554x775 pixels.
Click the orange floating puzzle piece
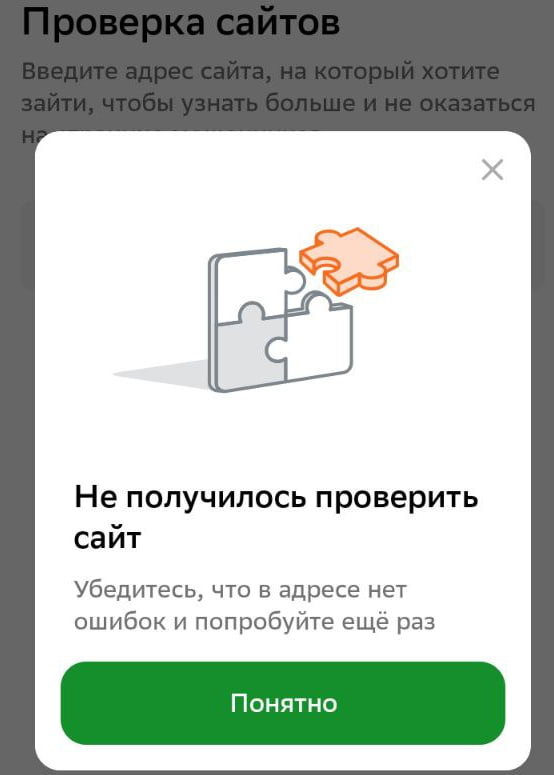tap(349, 260)
